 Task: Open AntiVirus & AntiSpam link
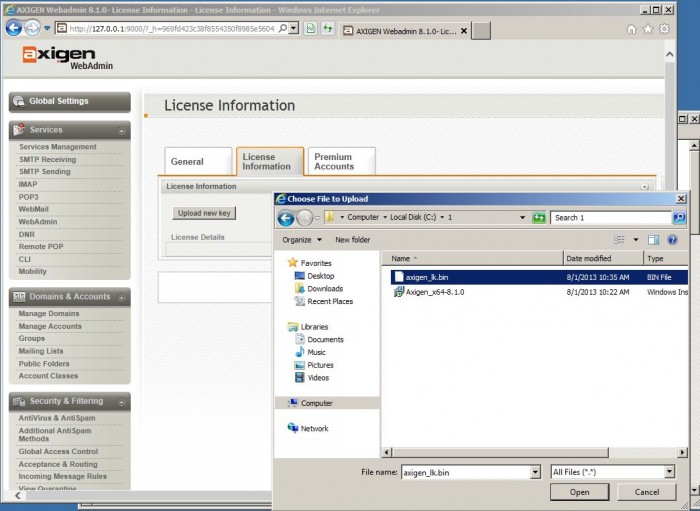click(x=57, y=418)
